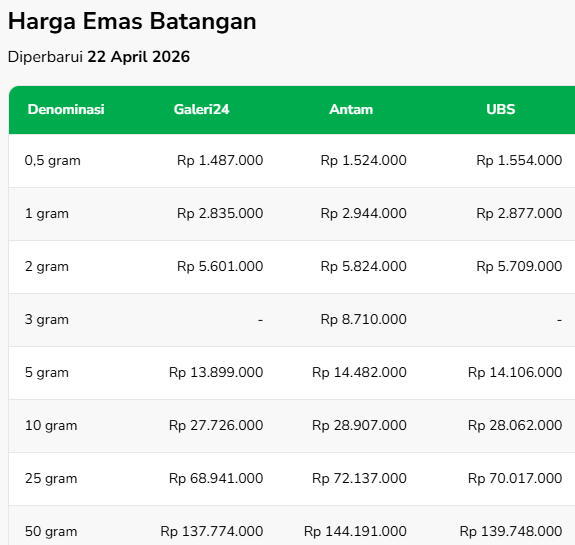This screenshot has height=545, width=575.
Task: Select Antam price Rp 72.137.000
Action: 359,478
